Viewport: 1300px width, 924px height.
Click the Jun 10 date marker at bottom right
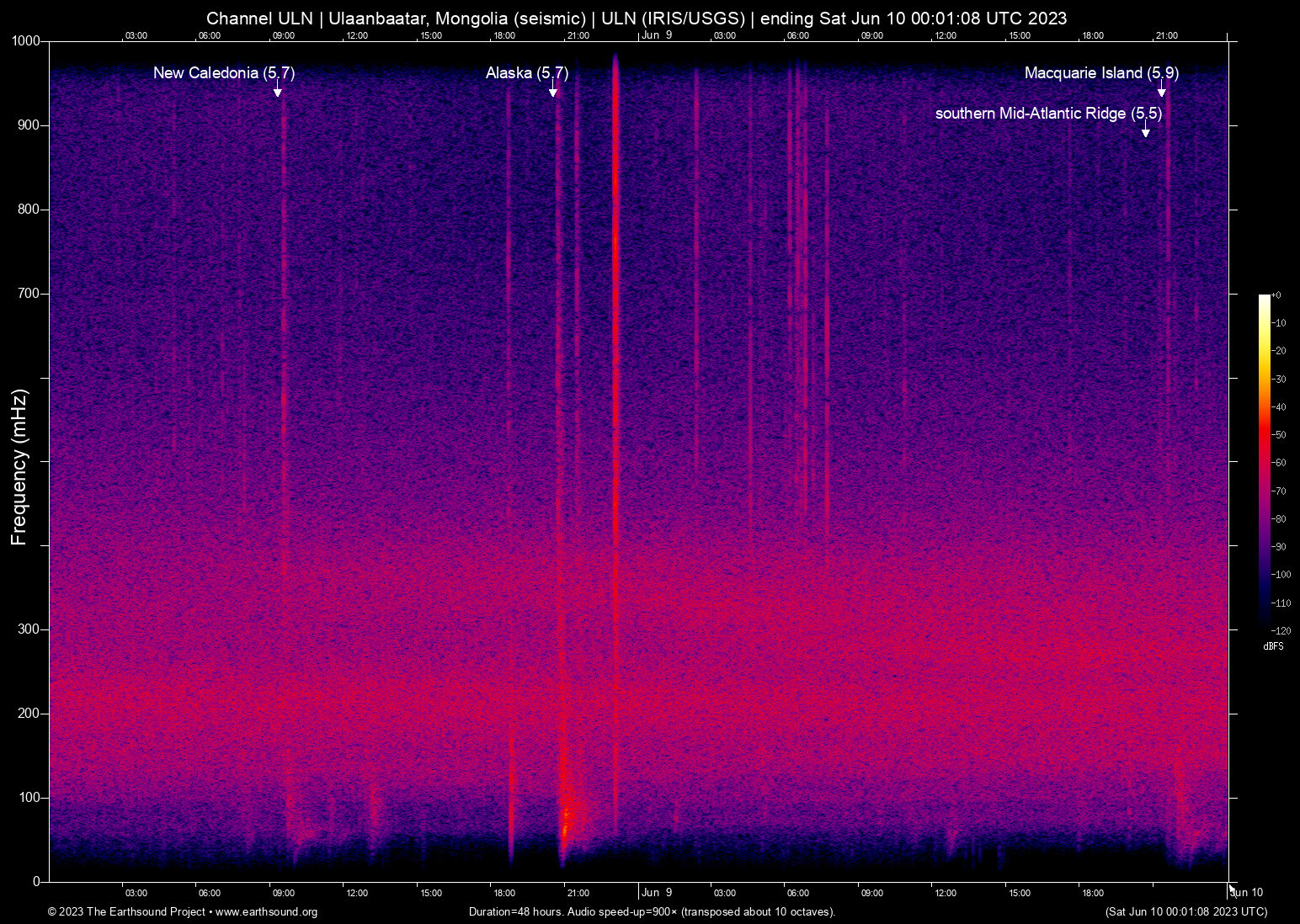(1246, 893)
